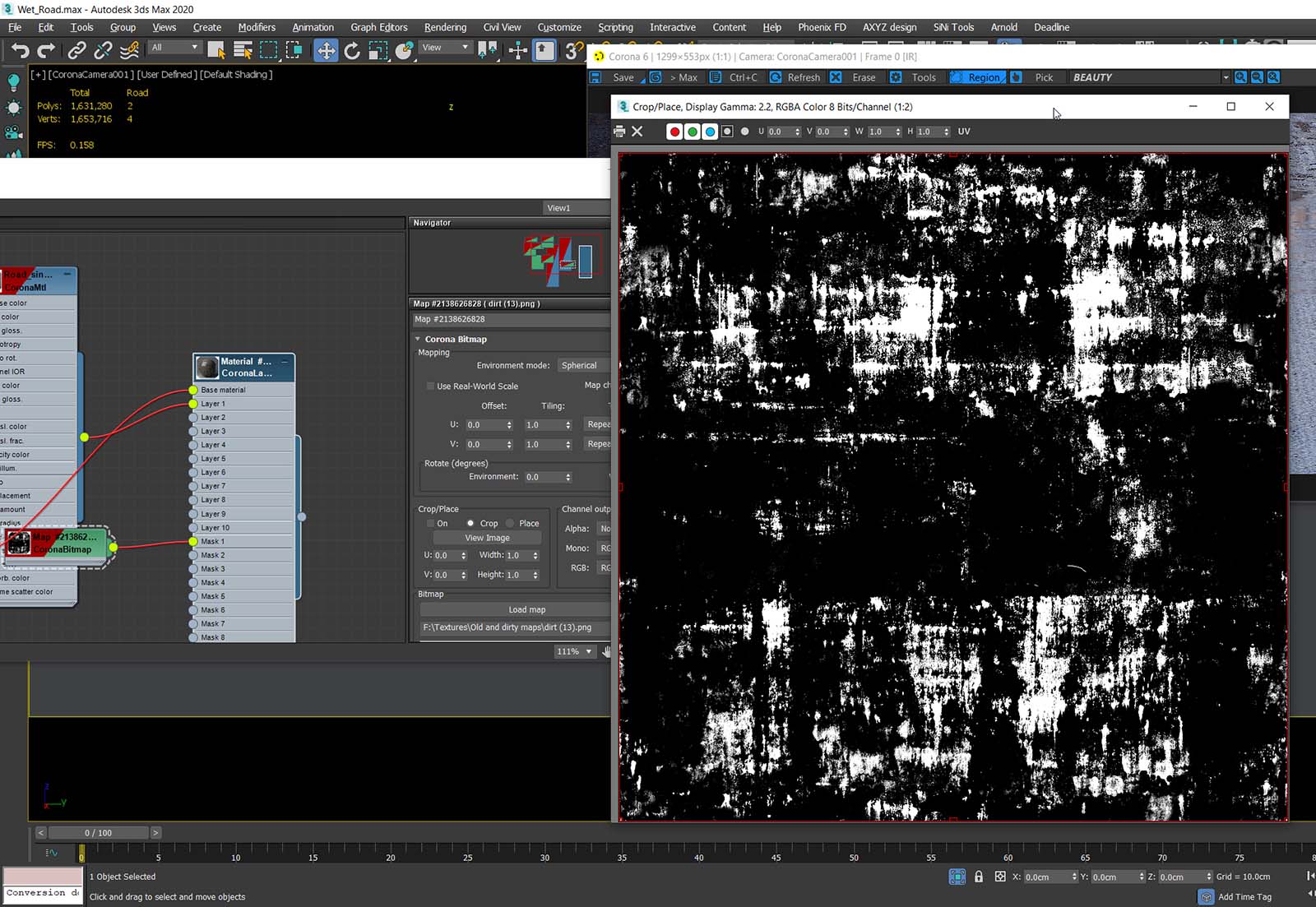The height and width of the screenshot is (907, 1316).
Task: Open Environment mode Spherical dropdown
Action: [584, 366]
